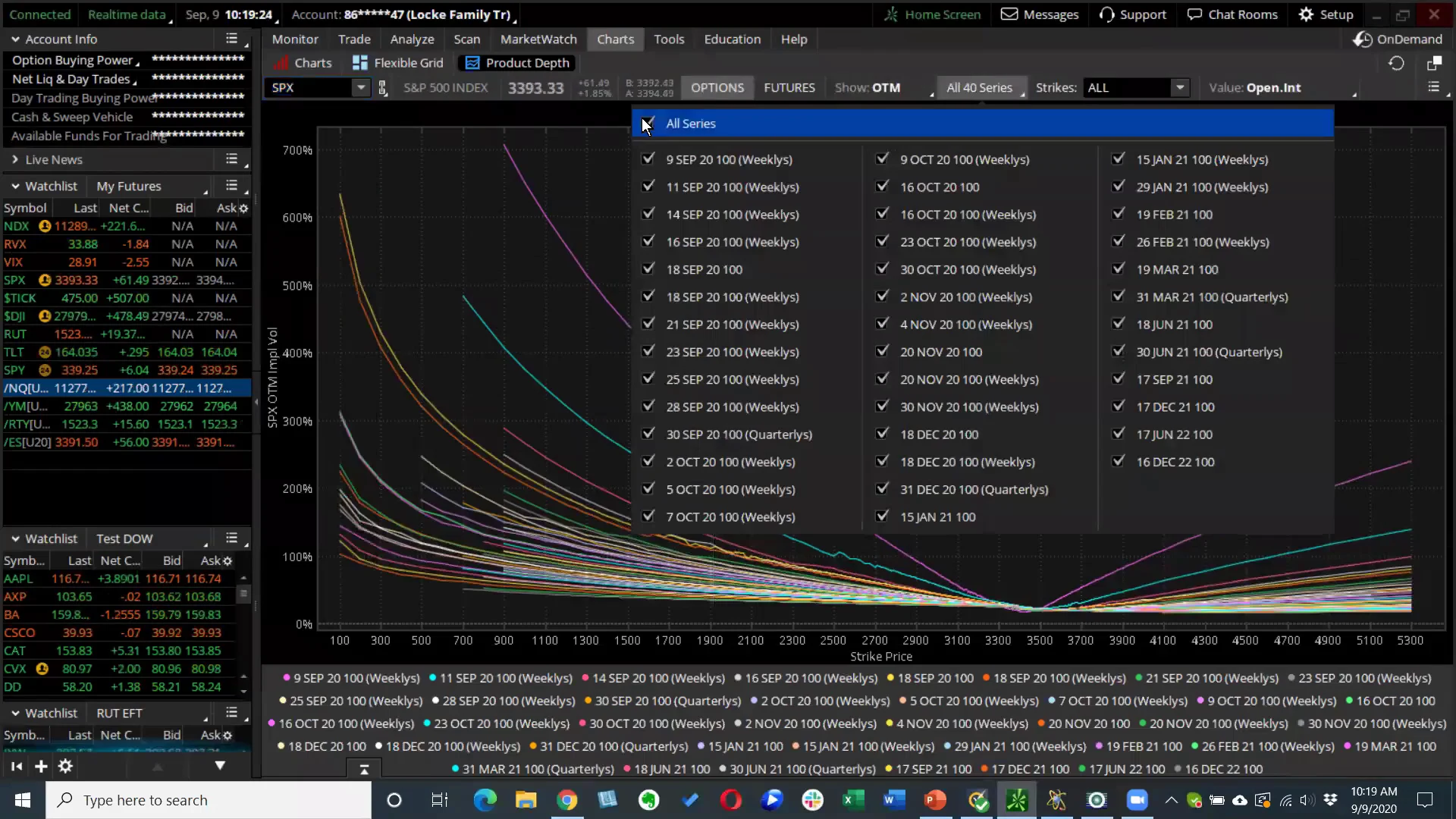Click the gear icon in My Futures column header

(x=243, y=208)
